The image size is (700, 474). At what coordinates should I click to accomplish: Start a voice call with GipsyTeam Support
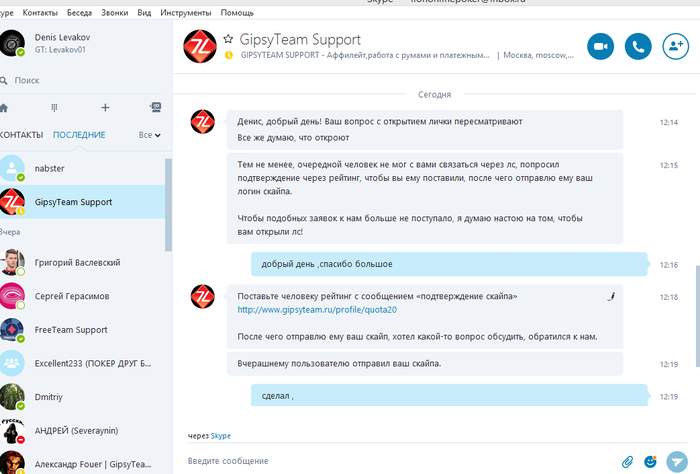pos(638,46)
